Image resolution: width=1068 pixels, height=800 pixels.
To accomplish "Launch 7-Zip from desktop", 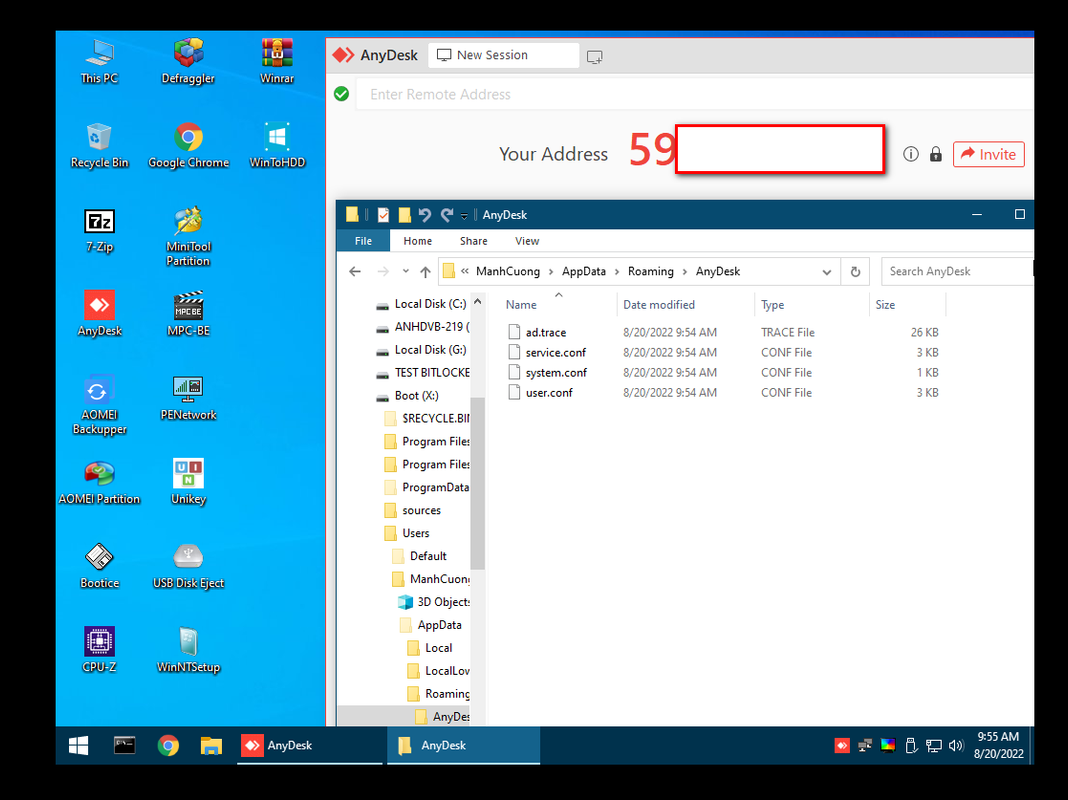I will [99, 230].
